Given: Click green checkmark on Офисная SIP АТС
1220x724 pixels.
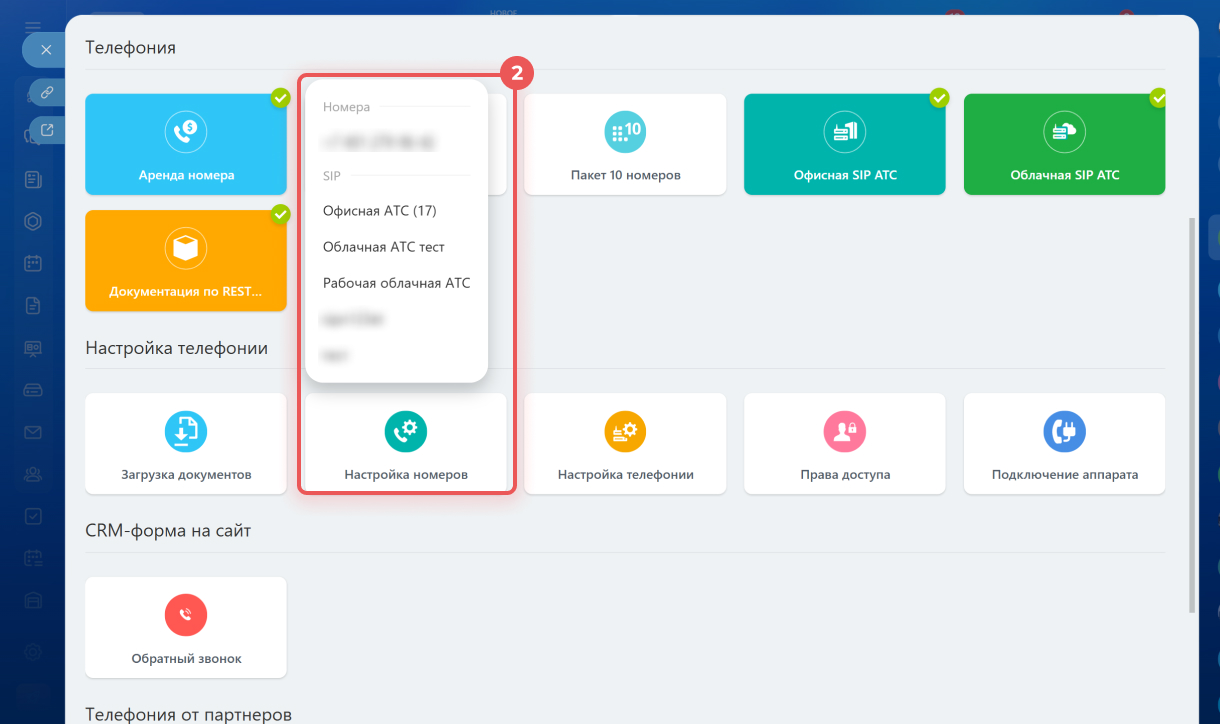Looking at the screenshot, I should pos(939,98).
